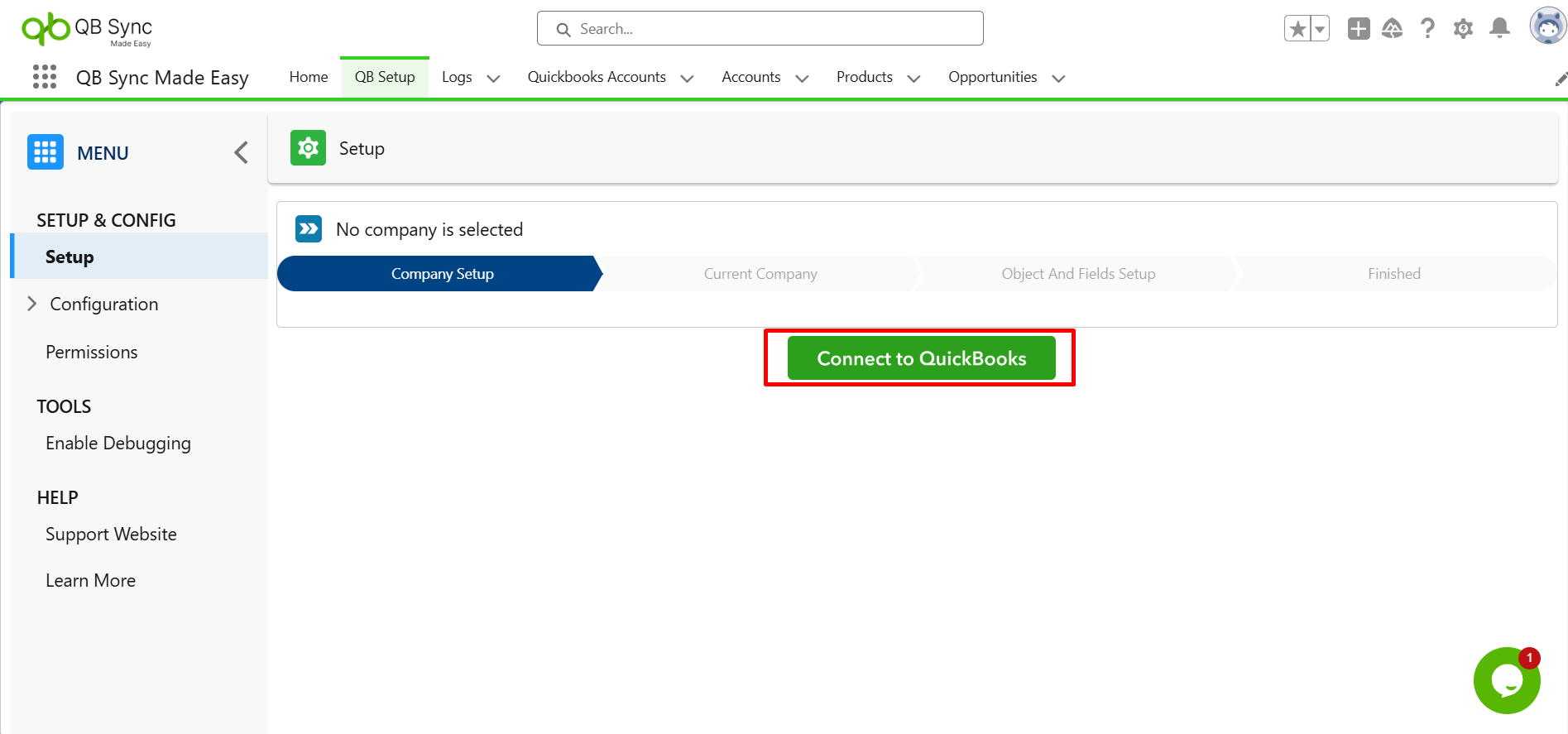Click the Connect to QuickBooks button
Viewport: 1568px width, 734px height.
click(921, 358)
